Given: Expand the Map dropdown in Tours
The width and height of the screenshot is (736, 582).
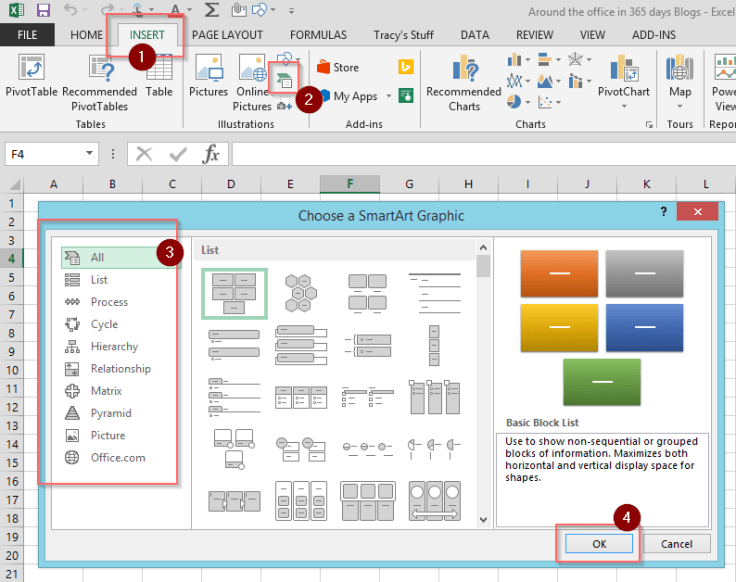Looking at the screenshot, I should [x=680, y=105].
